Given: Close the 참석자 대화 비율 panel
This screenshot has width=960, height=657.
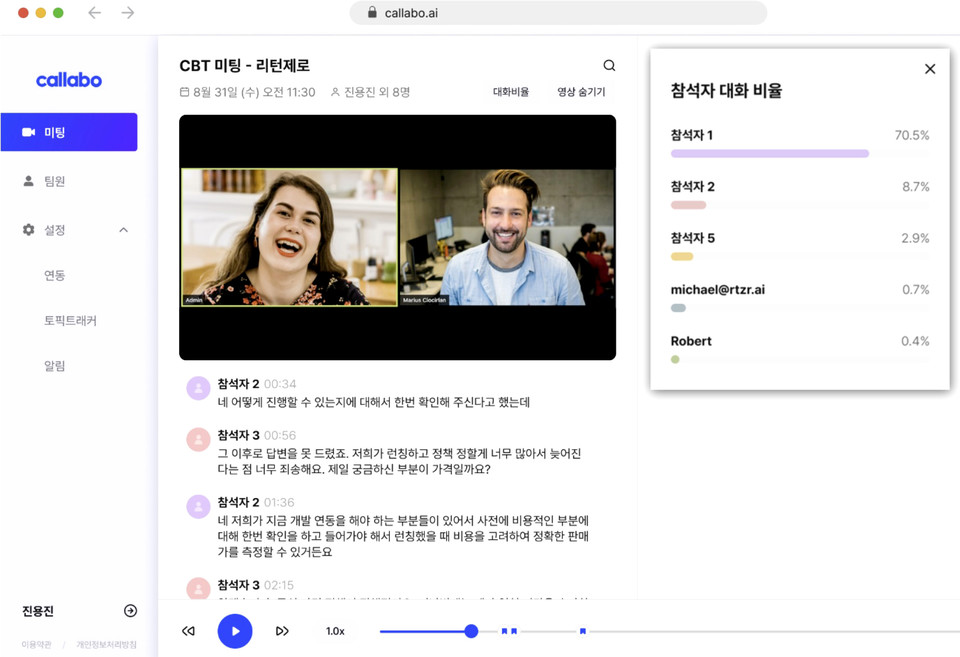Looking at the screenshot, I should point(930,68).
